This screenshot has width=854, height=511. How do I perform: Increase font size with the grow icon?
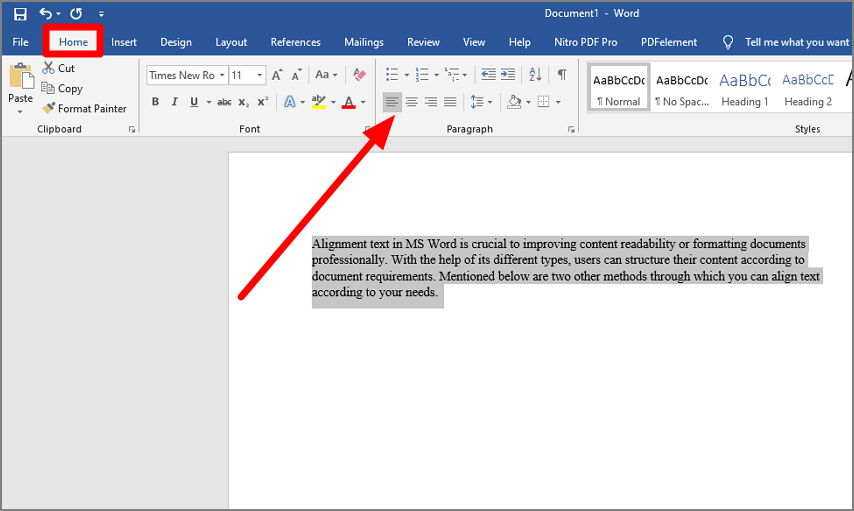[x=277, y=75]
